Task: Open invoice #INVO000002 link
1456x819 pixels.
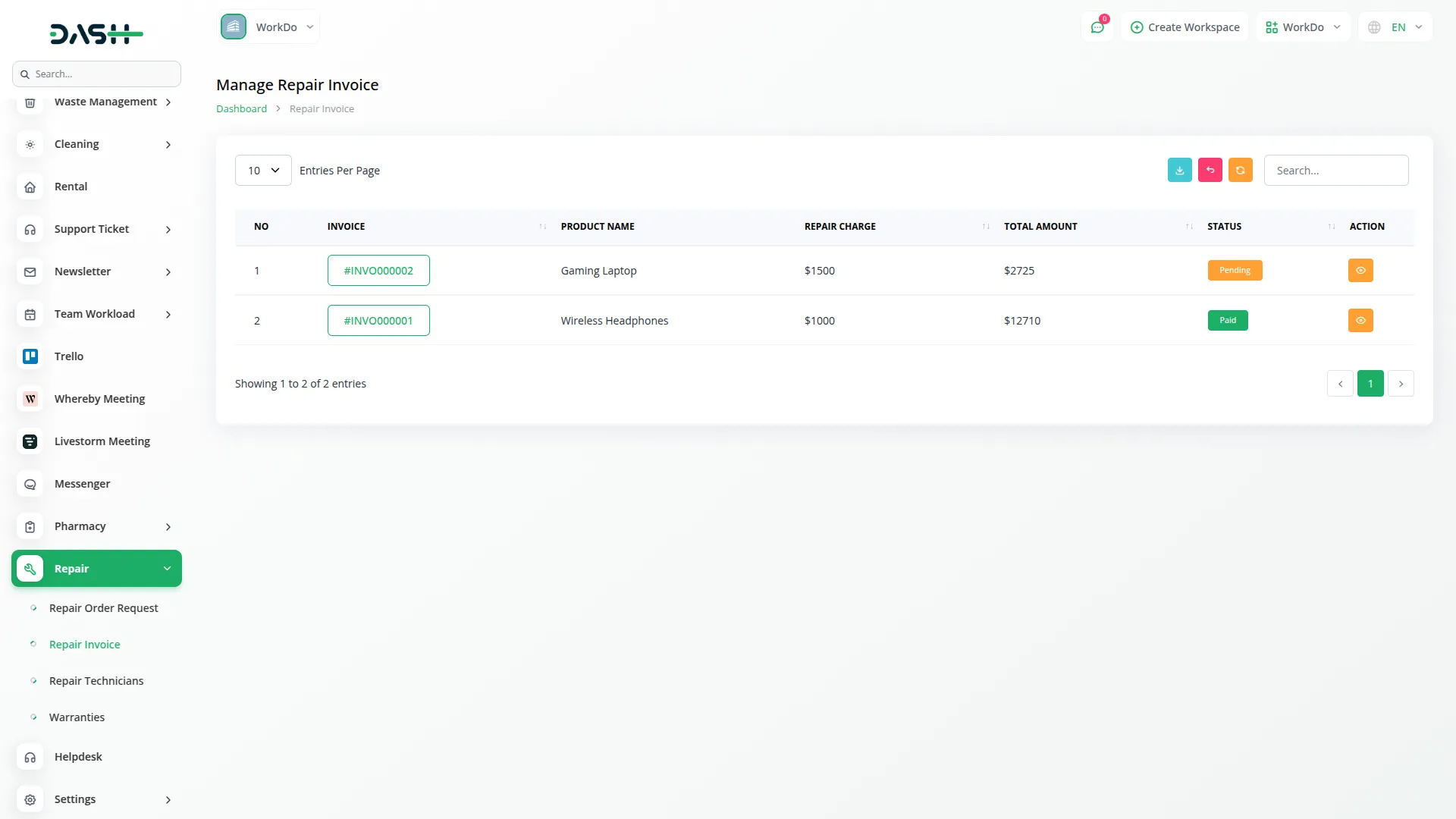Action: 378,271
